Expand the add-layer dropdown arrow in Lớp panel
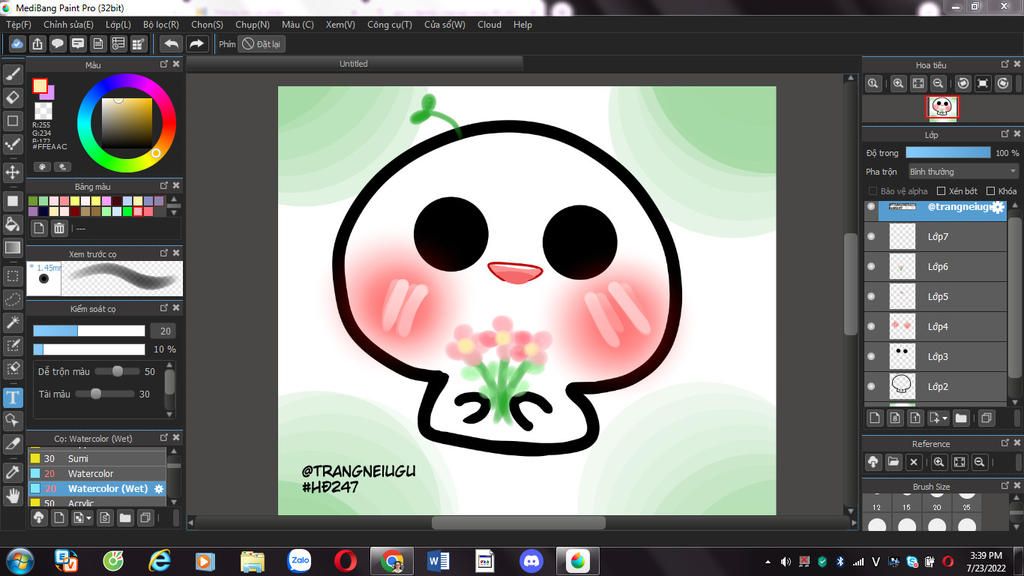 (x=945, y=419)
